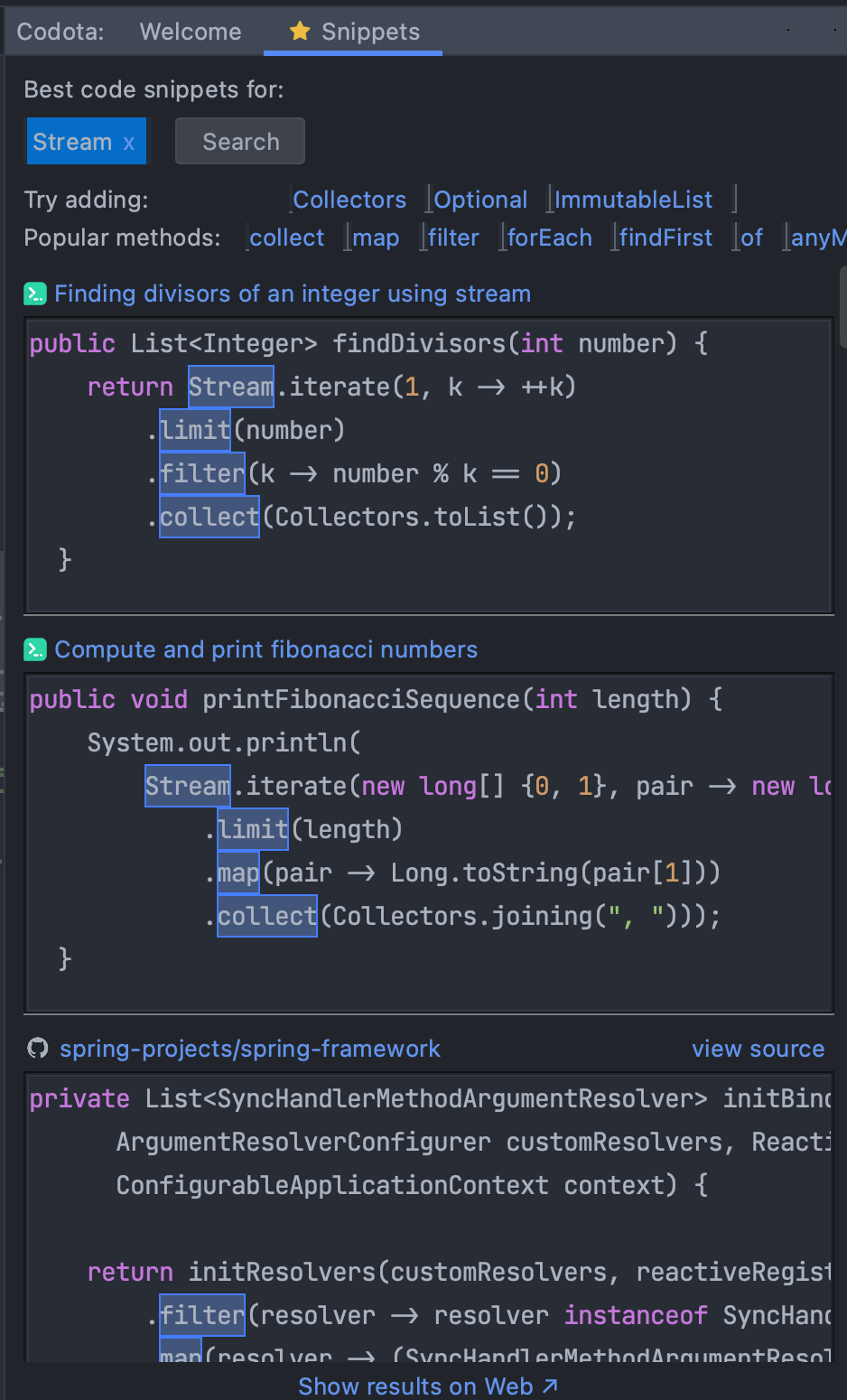Click Show results on Web link

pos(428,1386)
